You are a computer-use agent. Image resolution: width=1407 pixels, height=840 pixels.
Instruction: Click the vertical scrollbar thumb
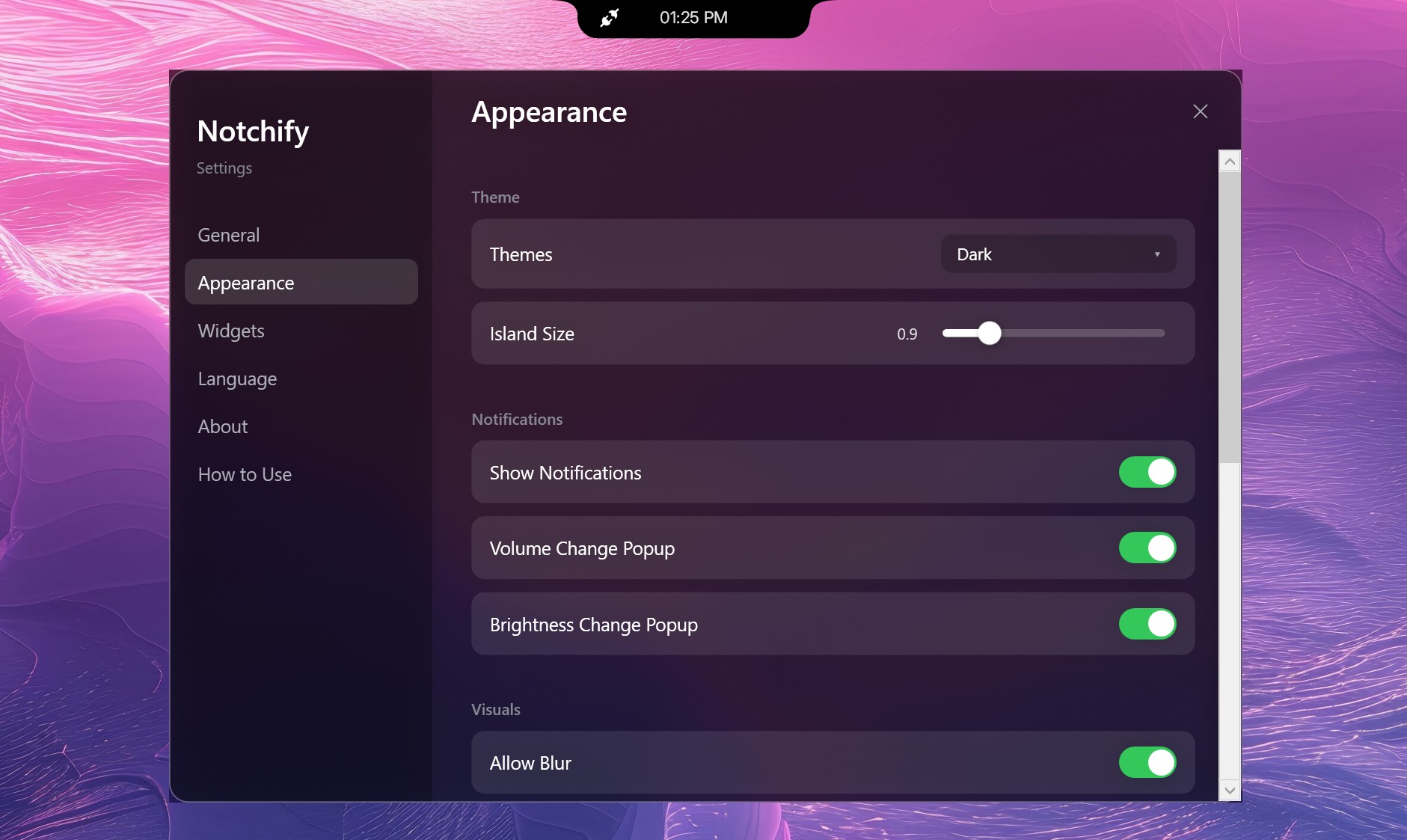[x=1230, y=317]
